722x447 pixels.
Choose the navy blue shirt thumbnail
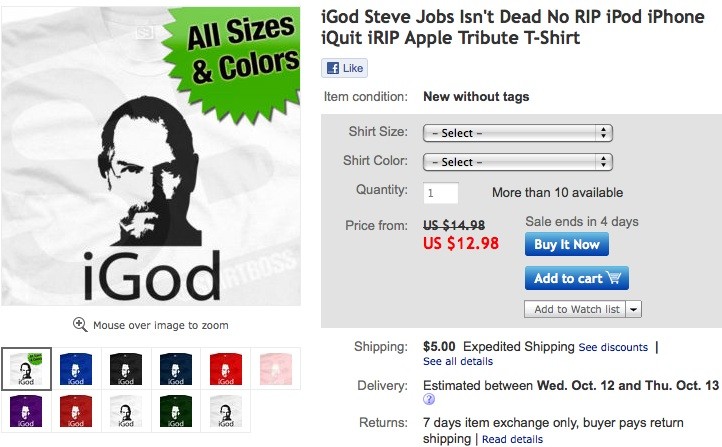[175, 369]
